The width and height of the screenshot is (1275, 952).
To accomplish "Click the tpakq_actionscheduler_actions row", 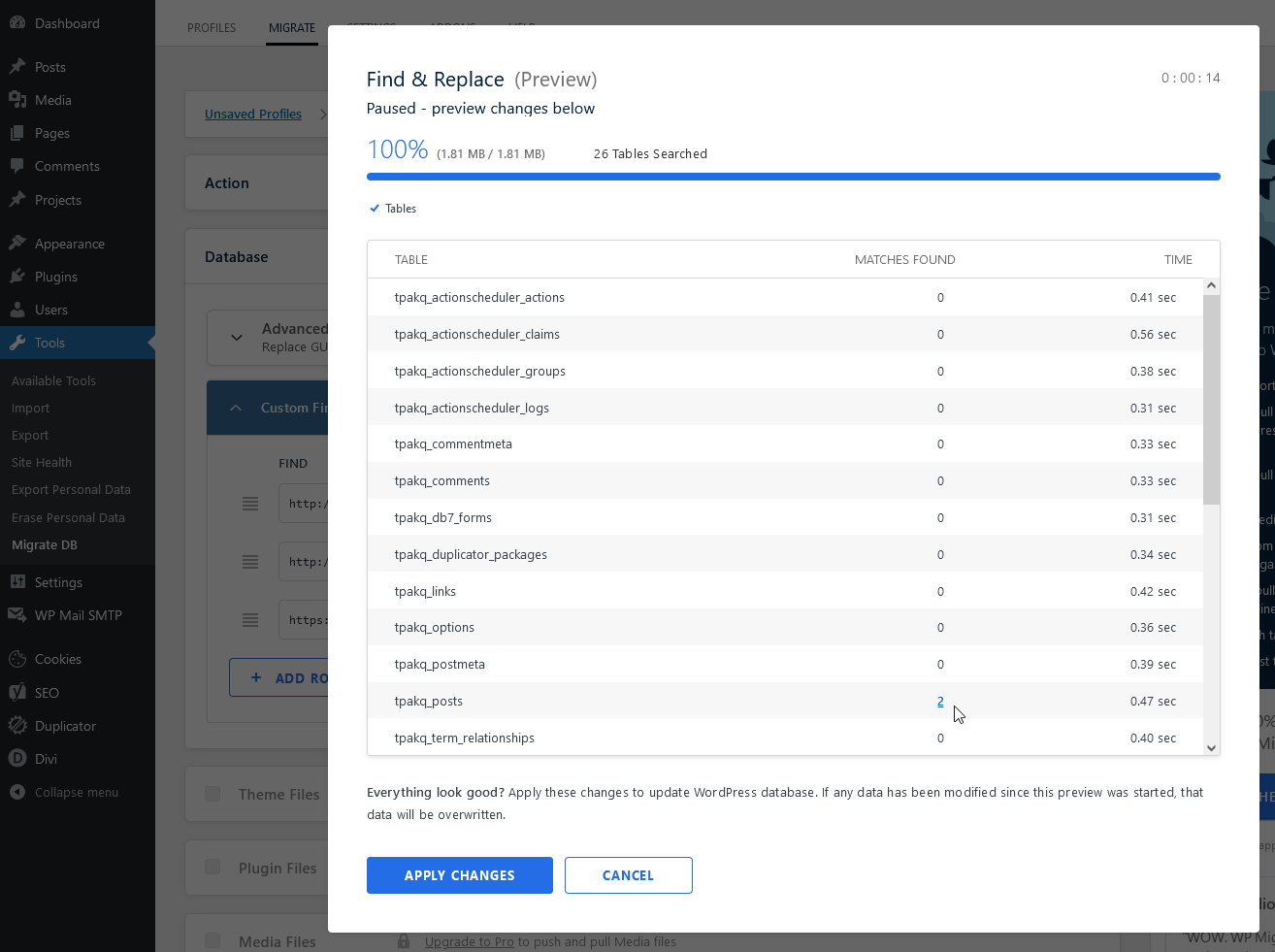I will [x=785, y=298].
